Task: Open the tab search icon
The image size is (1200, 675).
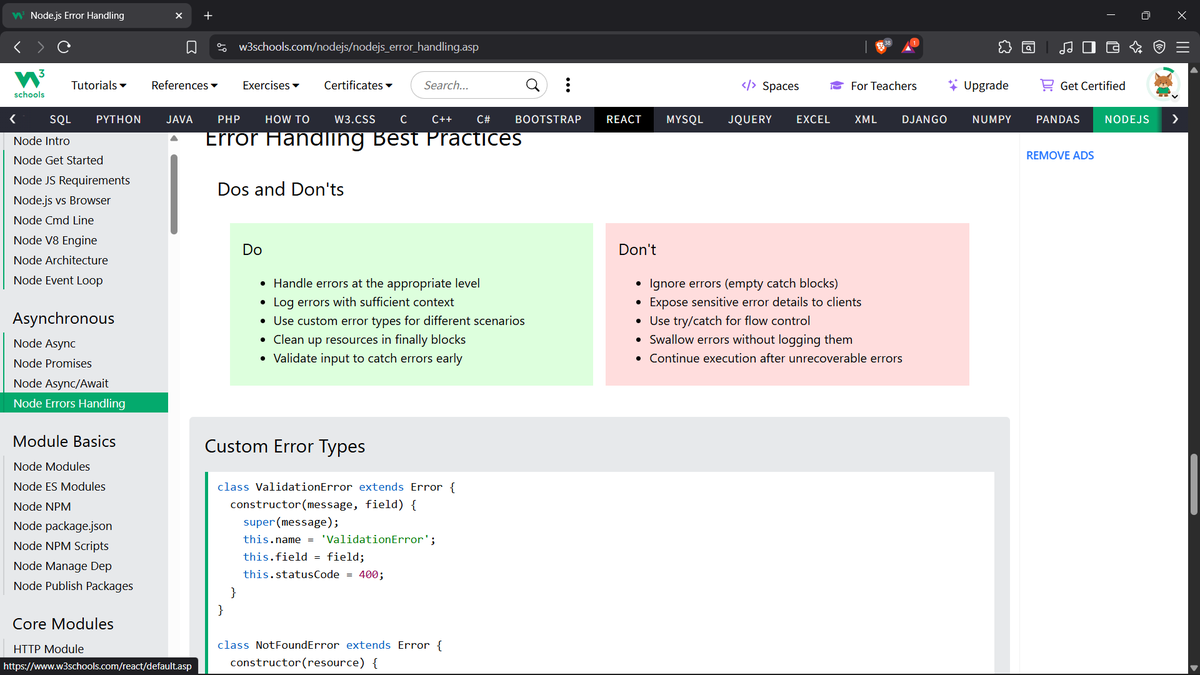Action: pyautogui.click(x=1029, y=47)
